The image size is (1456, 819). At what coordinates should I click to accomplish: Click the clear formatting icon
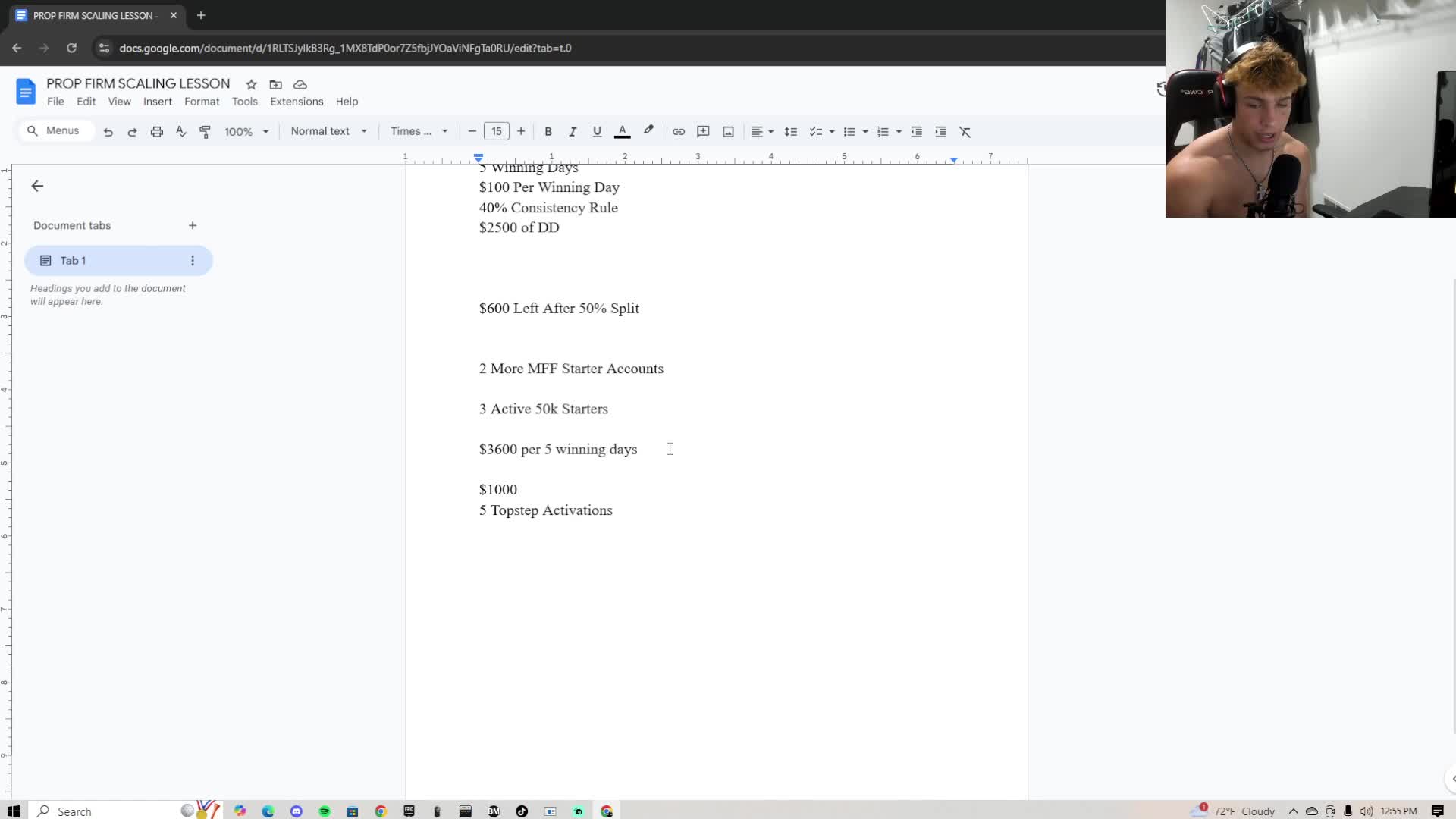[965, 132]
